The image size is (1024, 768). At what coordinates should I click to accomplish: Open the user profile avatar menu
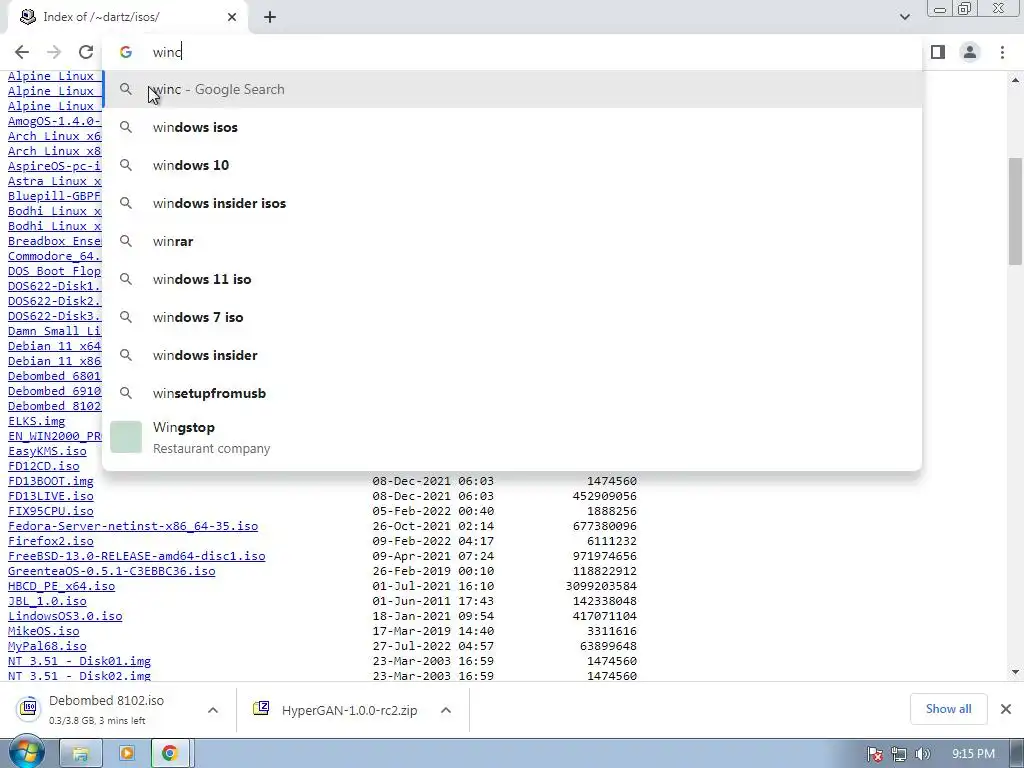click(970, 52)
